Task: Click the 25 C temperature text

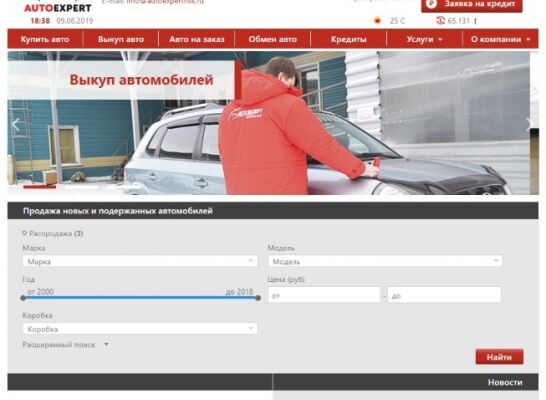Action: (x=397, y=21)
